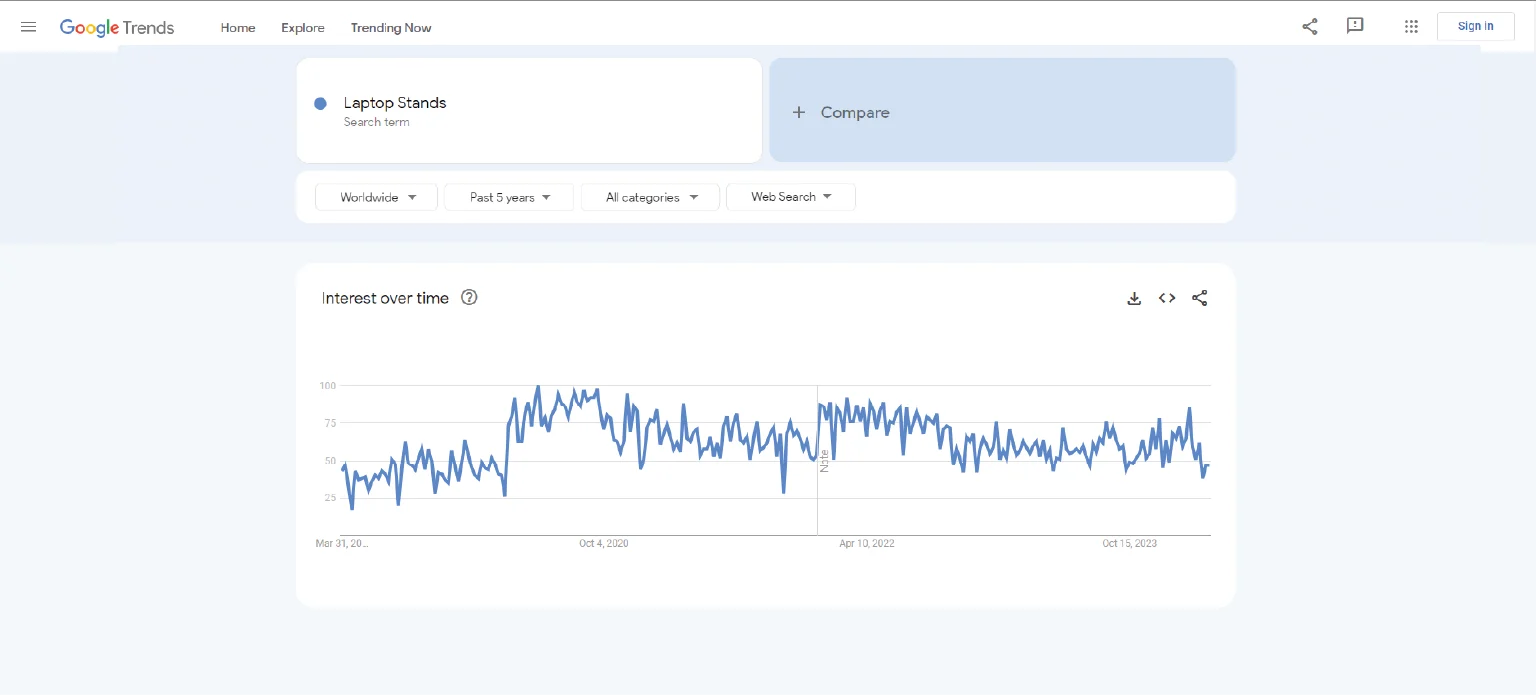1536x696 pixels.
Task: Expand the All categories dropdown
Action: tap(650, 197)
